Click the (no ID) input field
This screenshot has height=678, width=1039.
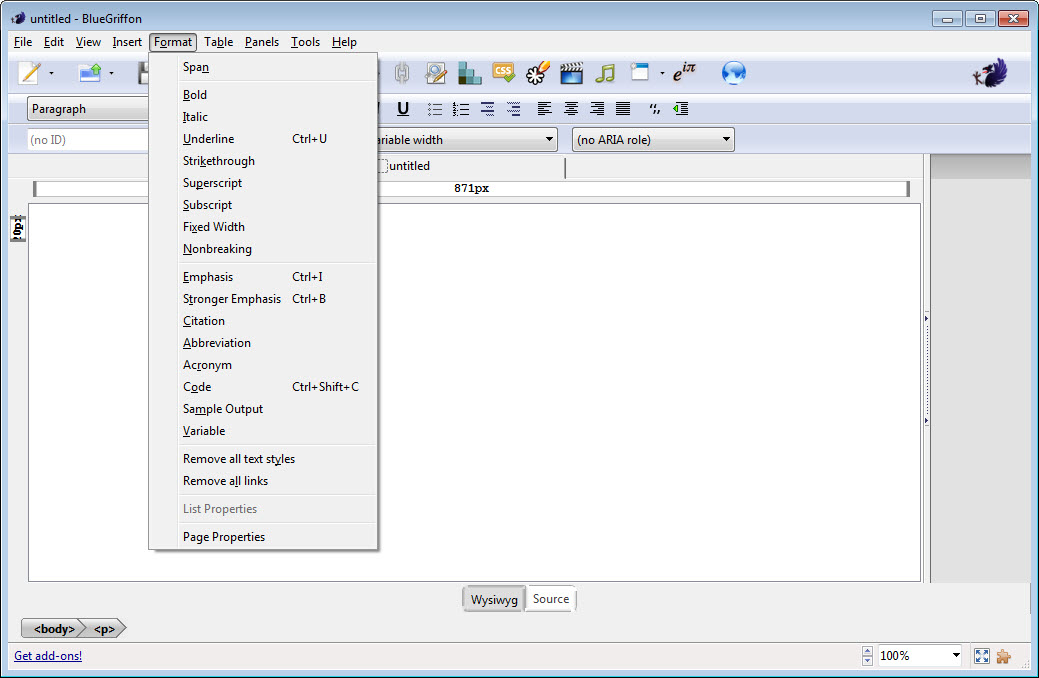tap(88, 140)
